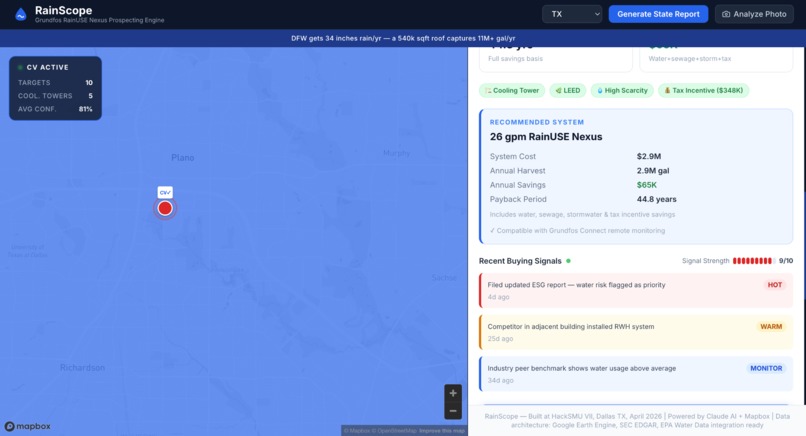Click the RainScope water drop logo
The height and width of the screenshot is (436, 806).
(x=21, y=14)
